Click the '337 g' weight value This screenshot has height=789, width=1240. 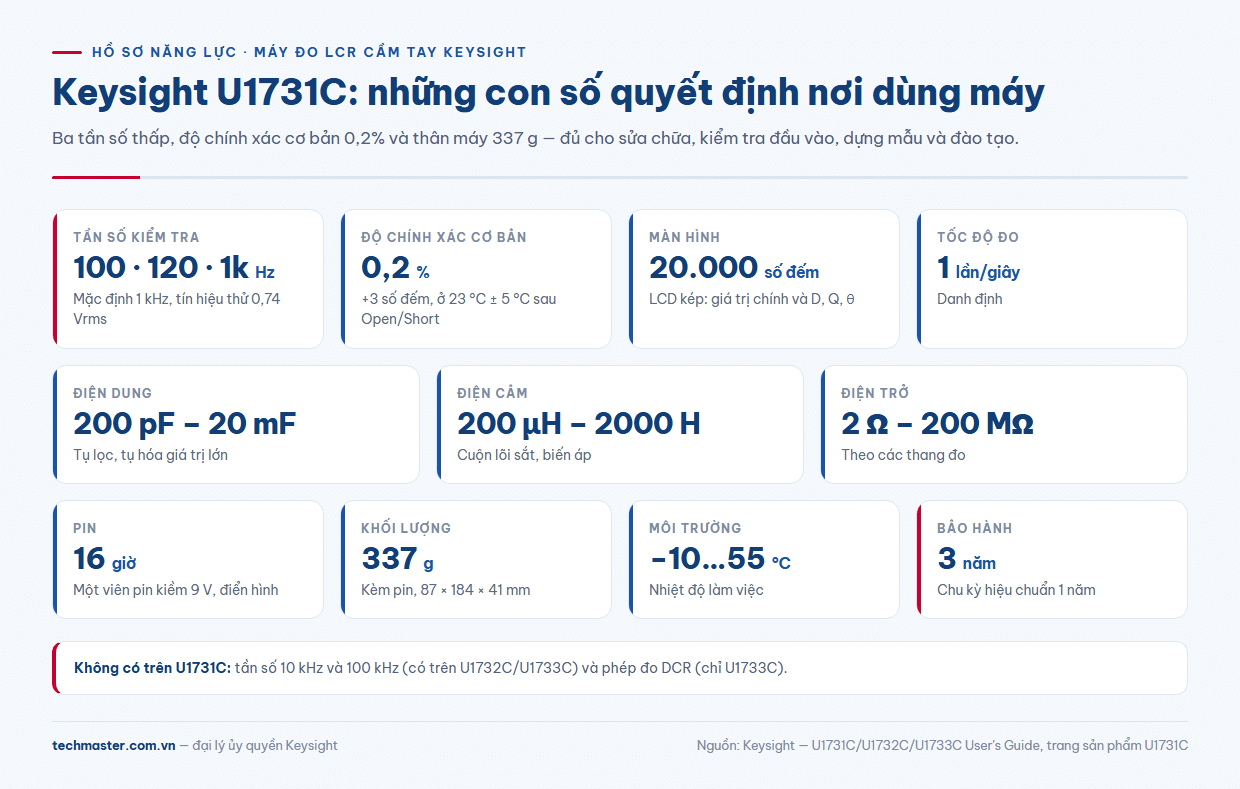(x=397, y=559)
